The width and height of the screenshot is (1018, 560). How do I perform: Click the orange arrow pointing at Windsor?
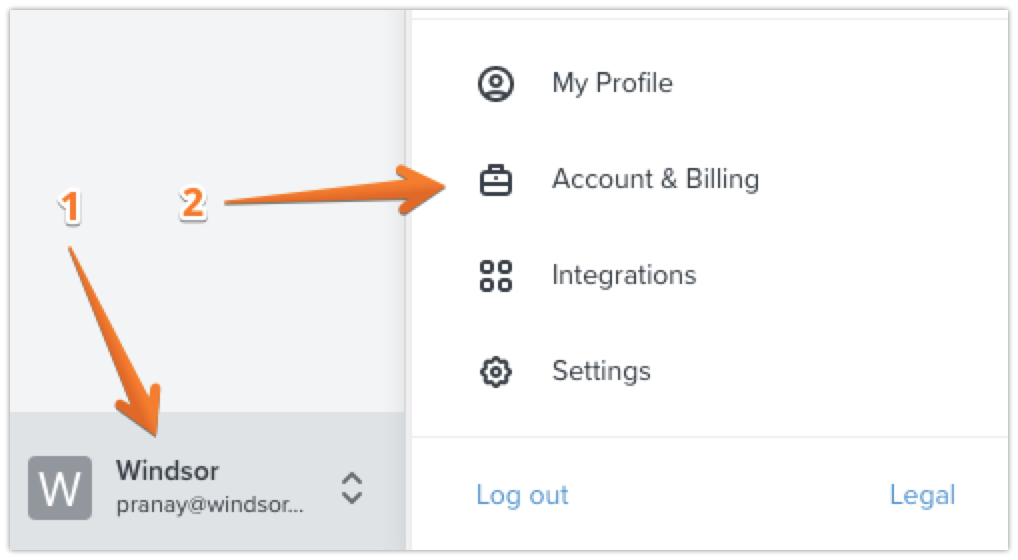[x=115, y=340]
